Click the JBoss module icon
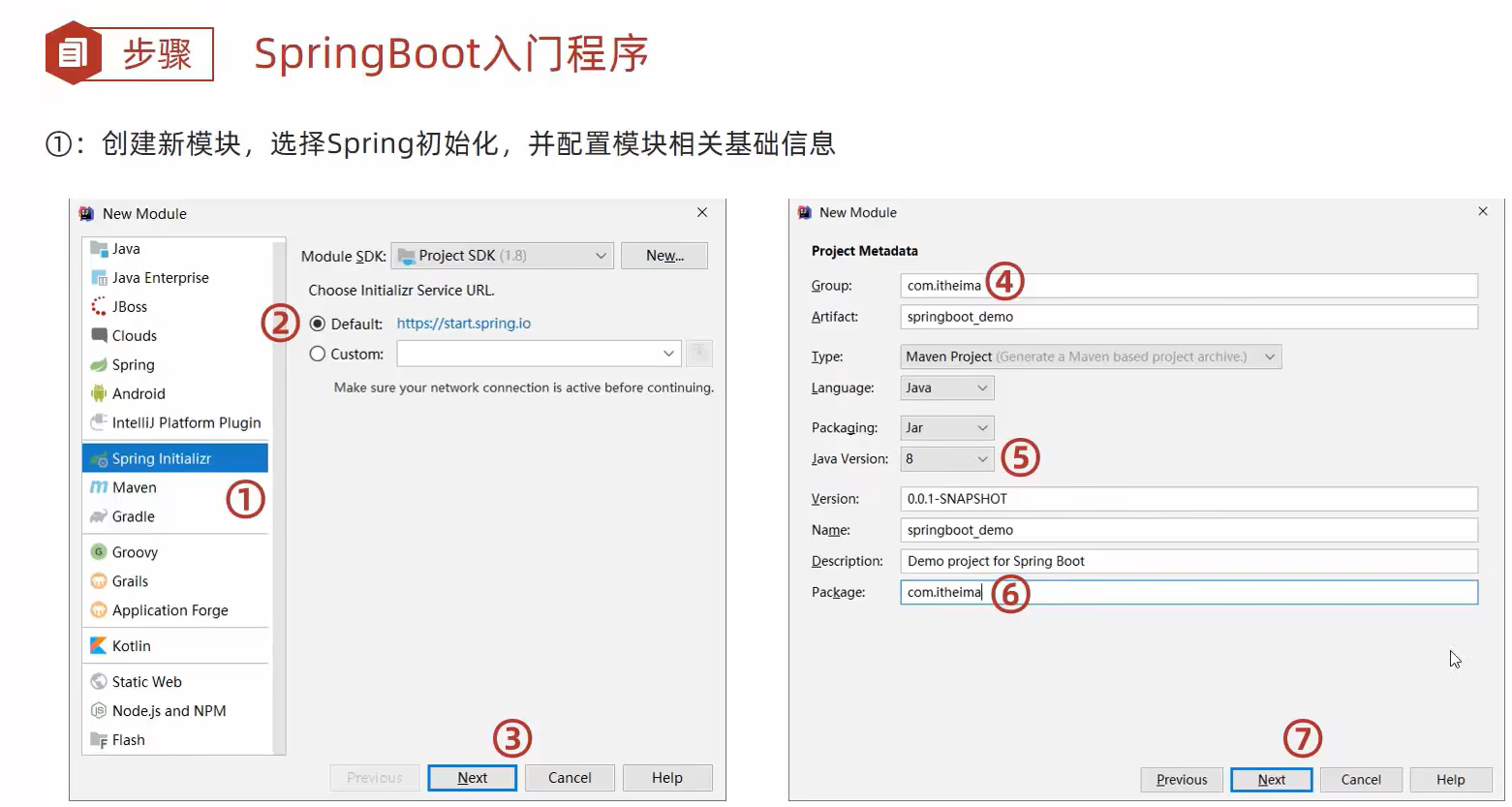1512x807 pixels. pyautogui.click(x=99, y=306)
